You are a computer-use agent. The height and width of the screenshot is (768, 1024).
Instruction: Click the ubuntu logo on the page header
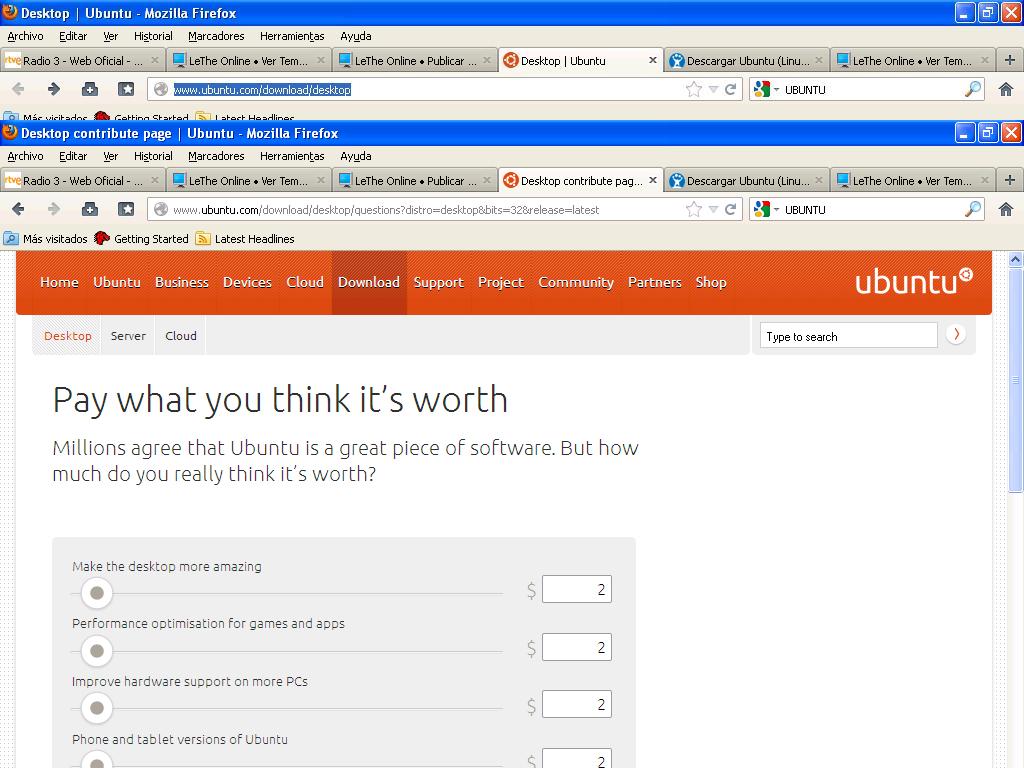pos(914,281)
